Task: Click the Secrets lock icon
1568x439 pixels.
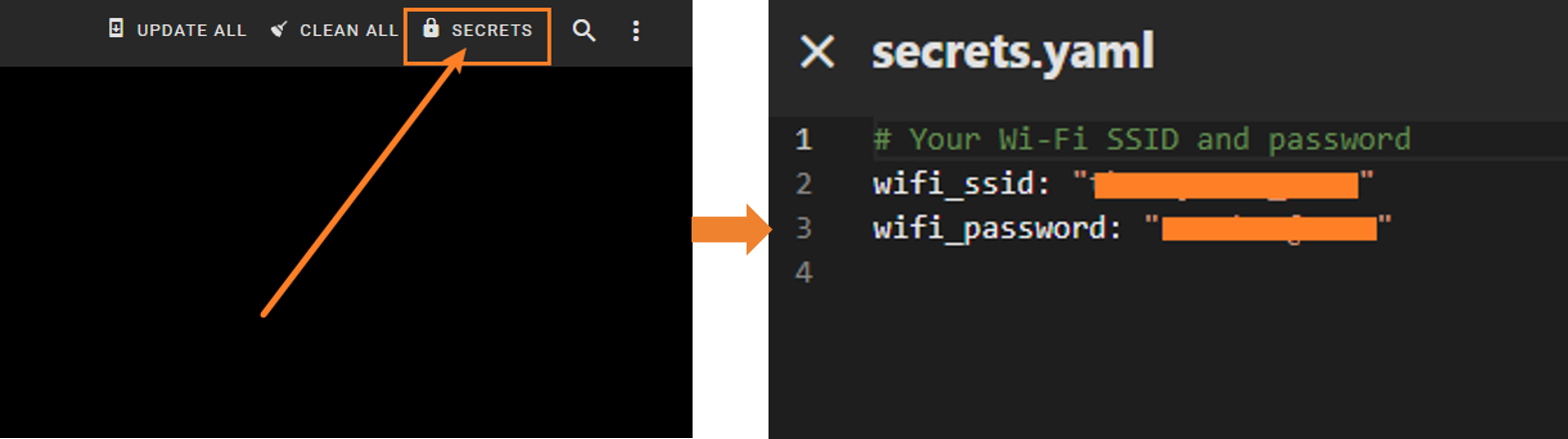Action: click(431, 28)
